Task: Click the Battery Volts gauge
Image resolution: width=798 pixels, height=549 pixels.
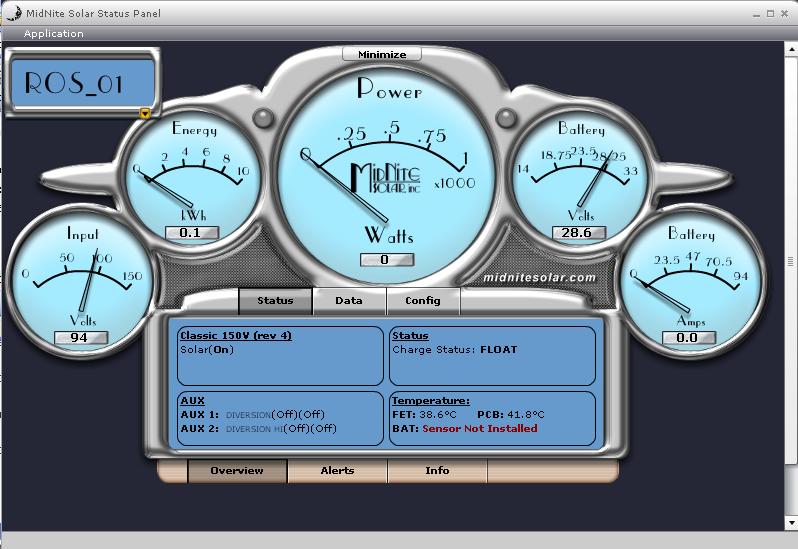Action: 579,180
